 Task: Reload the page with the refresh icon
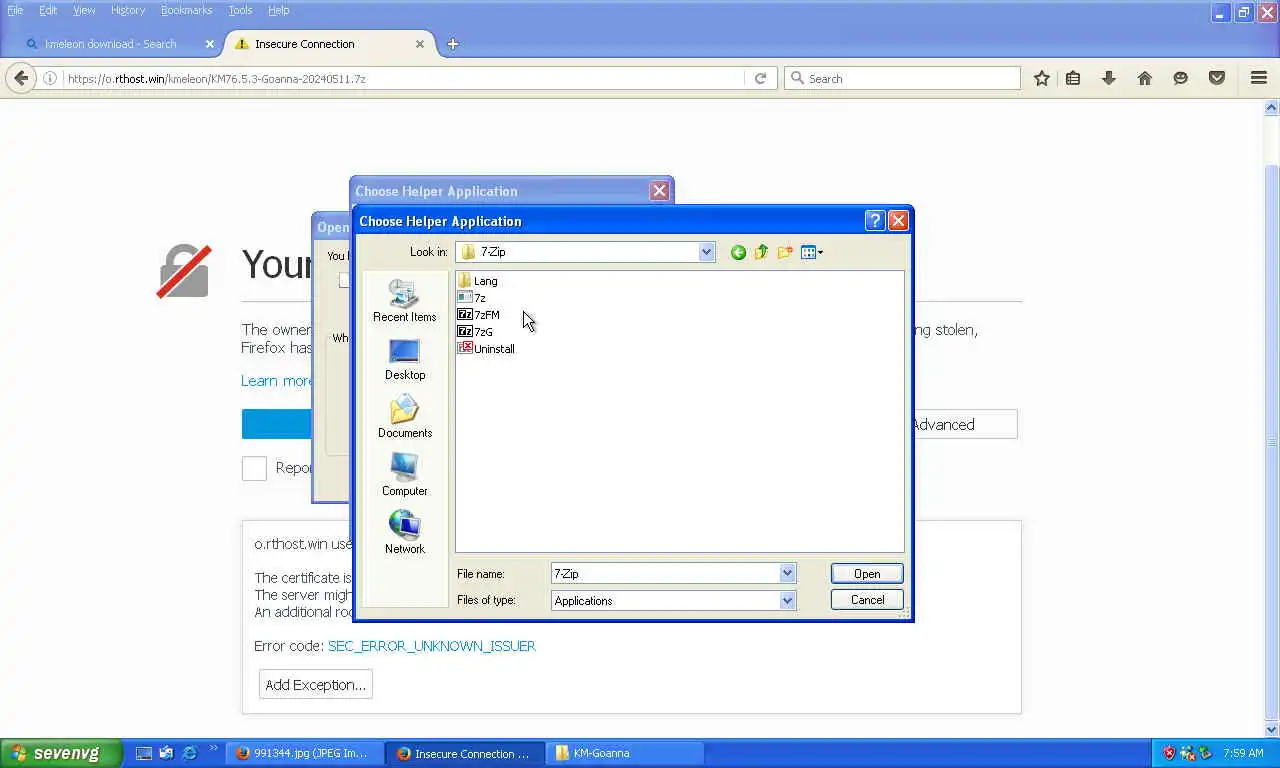760,78
